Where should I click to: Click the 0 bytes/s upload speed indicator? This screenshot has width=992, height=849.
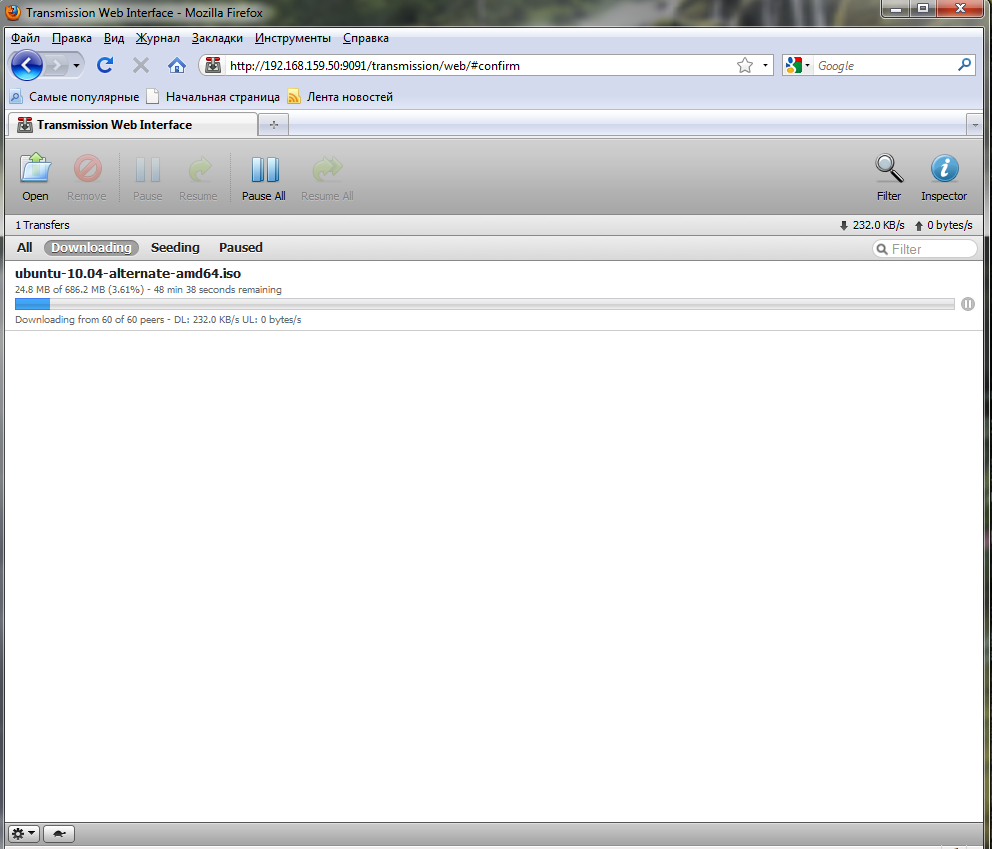pos(943,225)
